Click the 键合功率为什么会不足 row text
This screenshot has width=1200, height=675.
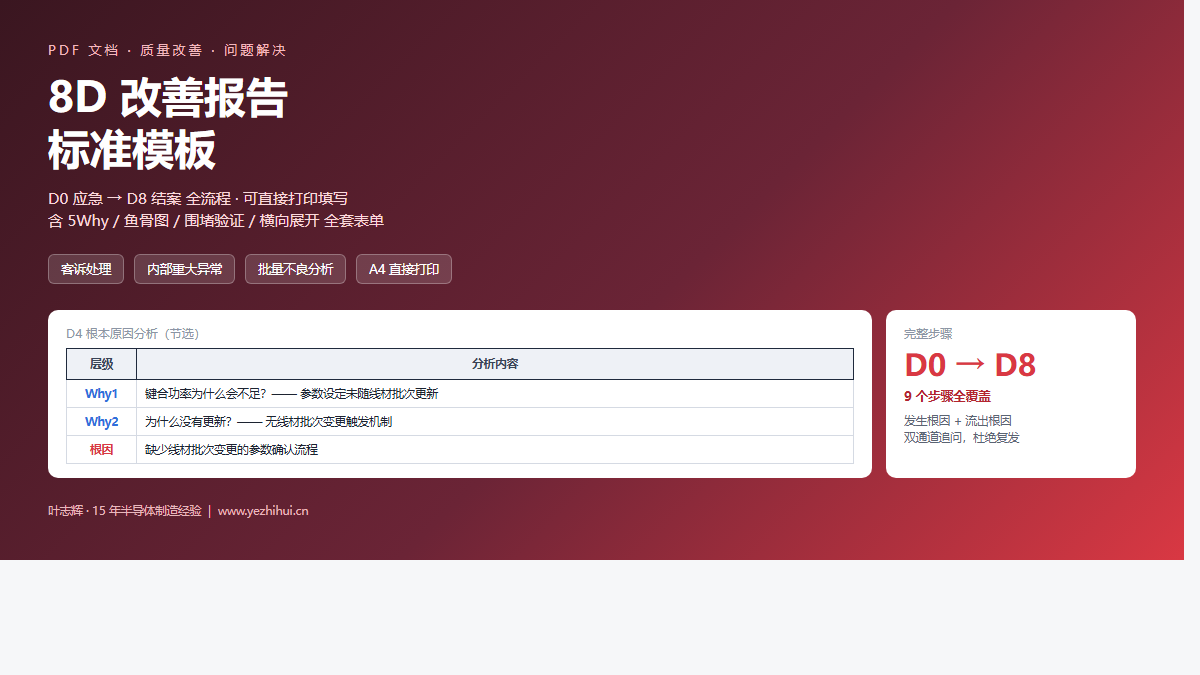(292, 394)
